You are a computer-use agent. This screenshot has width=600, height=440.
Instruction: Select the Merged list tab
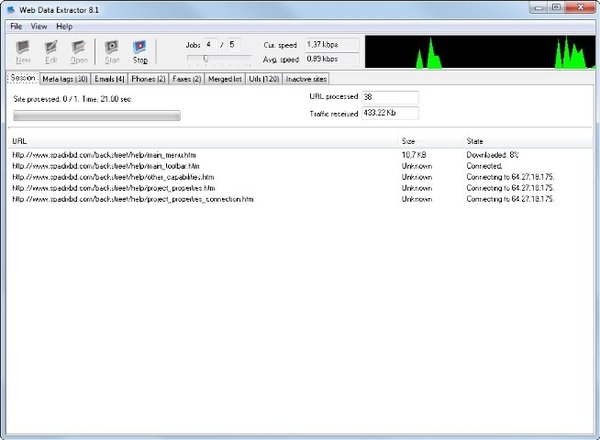pyautogui.click(x=225, y=79)
